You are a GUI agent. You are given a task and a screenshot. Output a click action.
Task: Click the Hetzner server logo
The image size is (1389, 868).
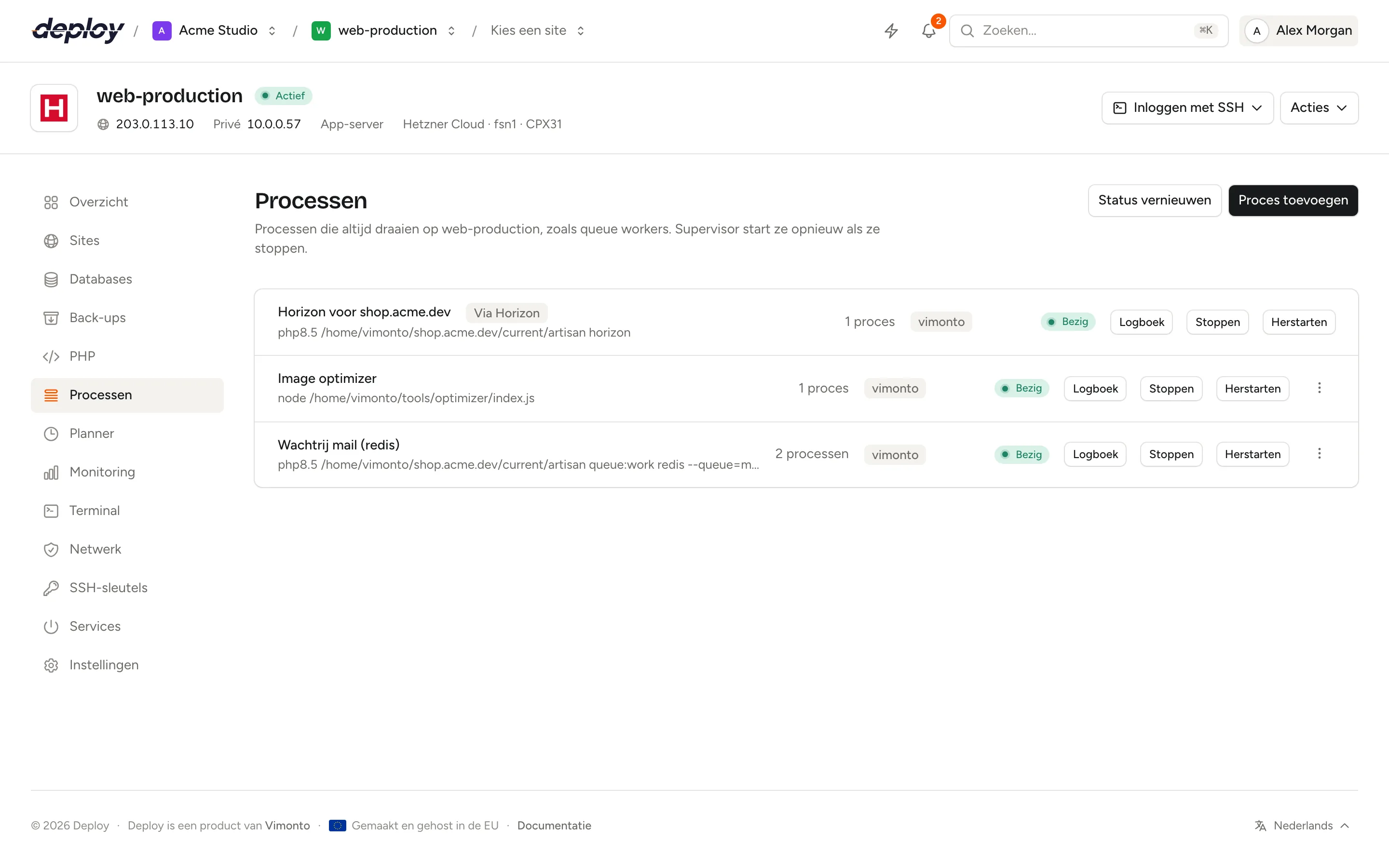click(x=54, y=108)
